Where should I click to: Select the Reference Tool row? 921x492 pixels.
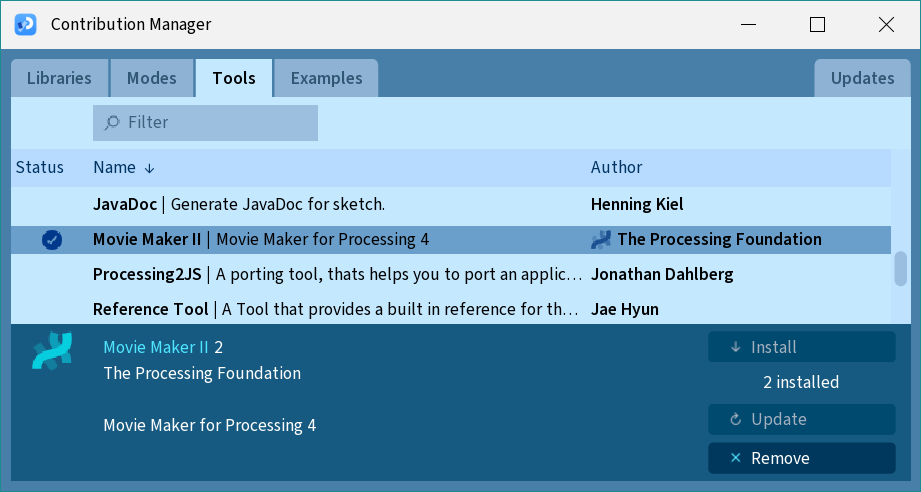[x=451, y=309]
